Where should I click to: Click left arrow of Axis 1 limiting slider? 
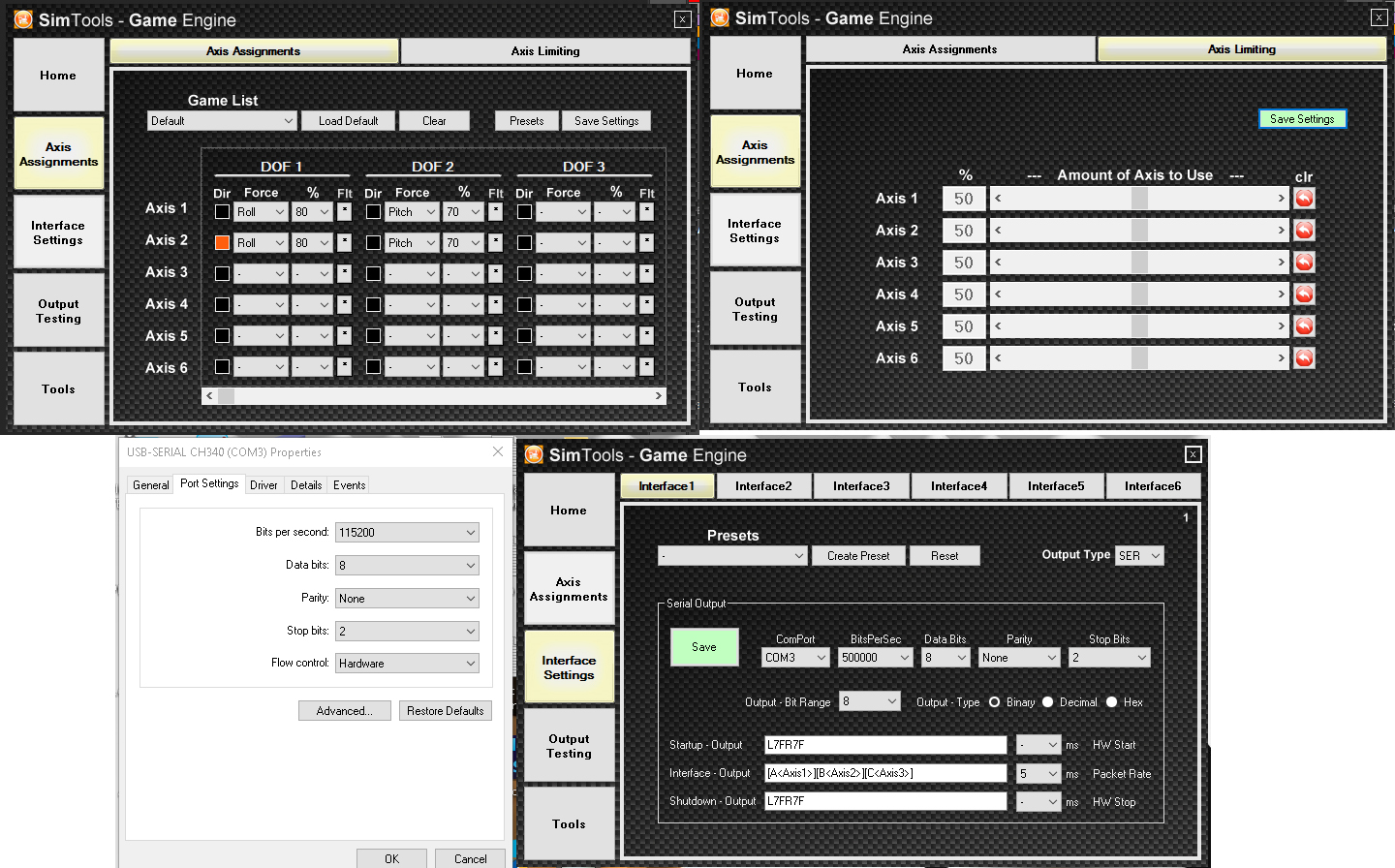[998, 199]
